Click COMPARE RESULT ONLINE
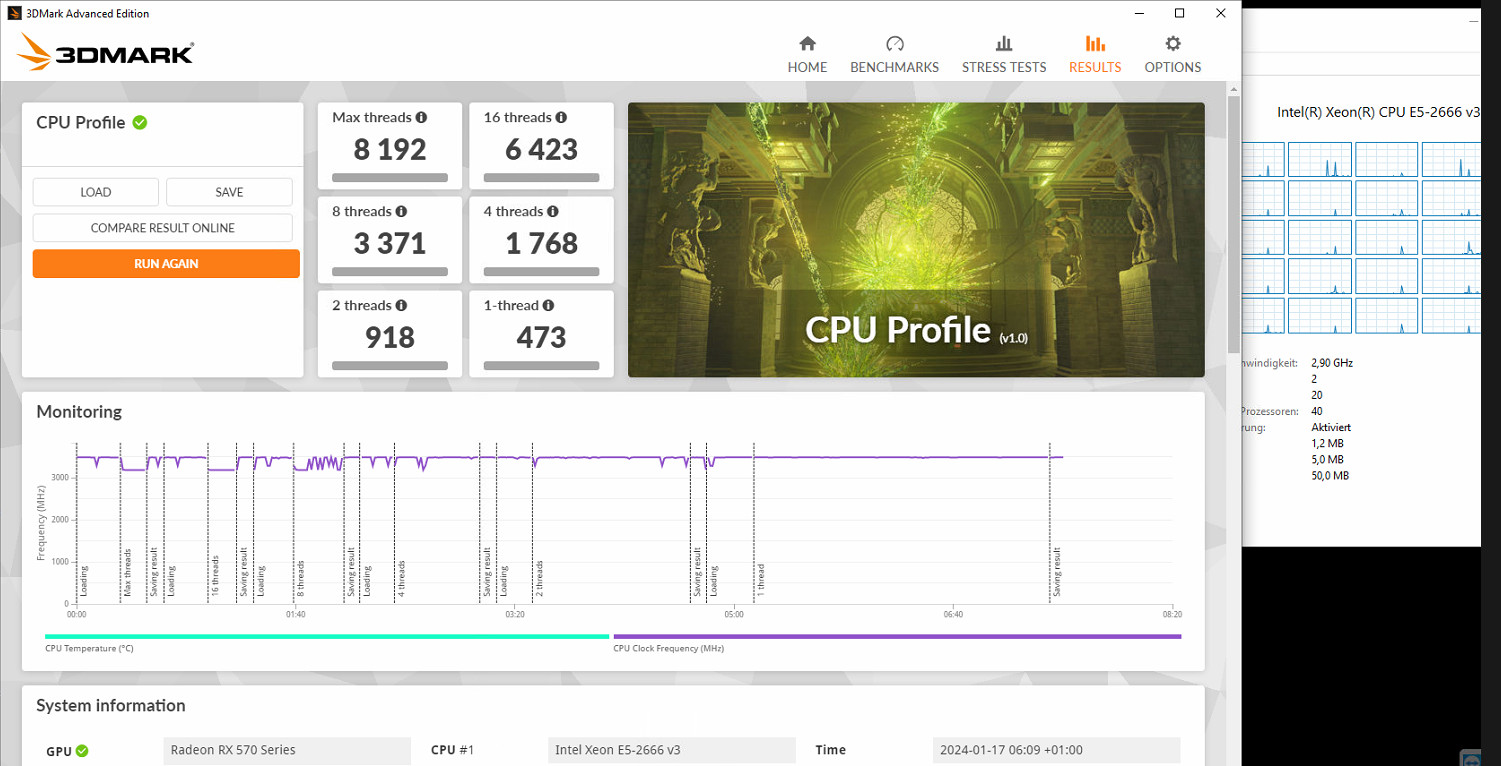The width and height of the screenshot is (1501, 766). [163, 228]
